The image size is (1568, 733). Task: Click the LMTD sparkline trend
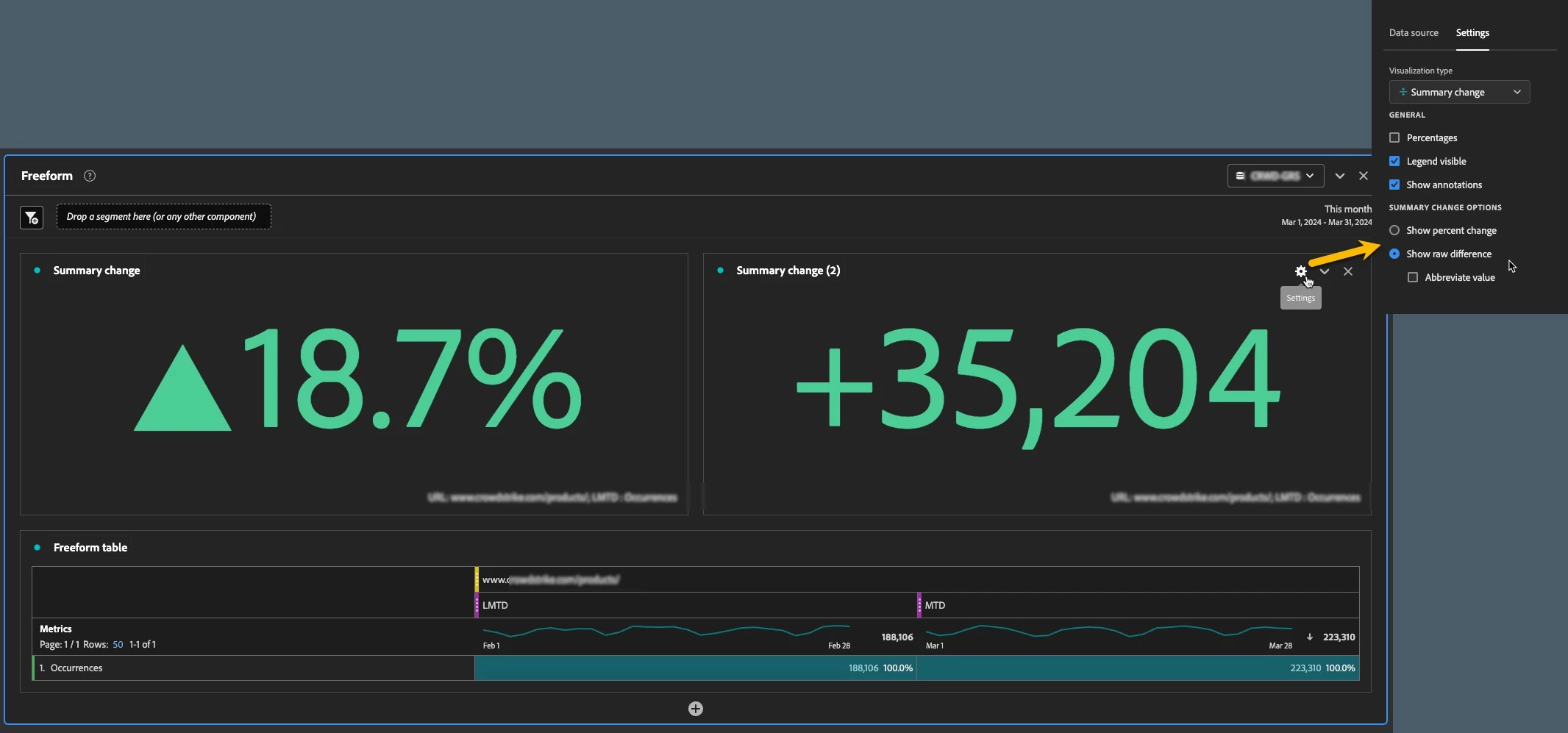[x=666, y=630]
